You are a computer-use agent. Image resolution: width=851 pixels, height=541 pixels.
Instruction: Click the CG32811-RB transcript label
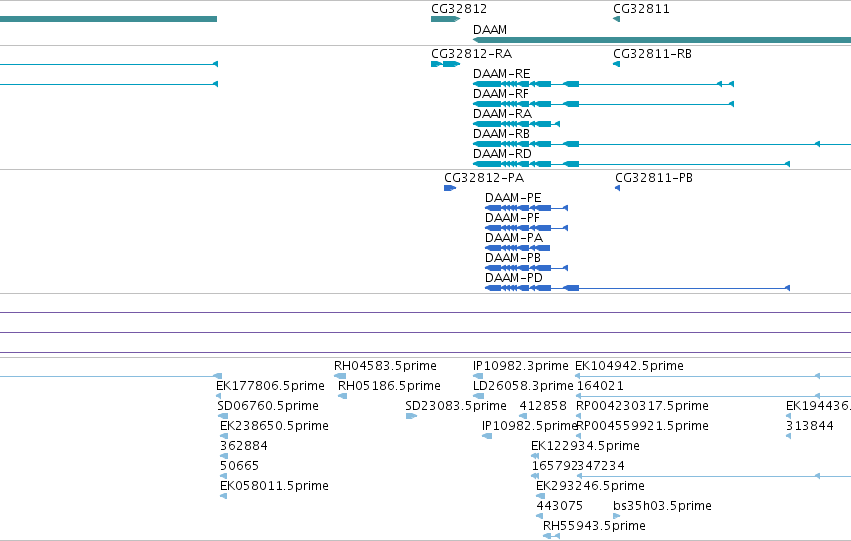pyautogui.click(x=652, y=54)
